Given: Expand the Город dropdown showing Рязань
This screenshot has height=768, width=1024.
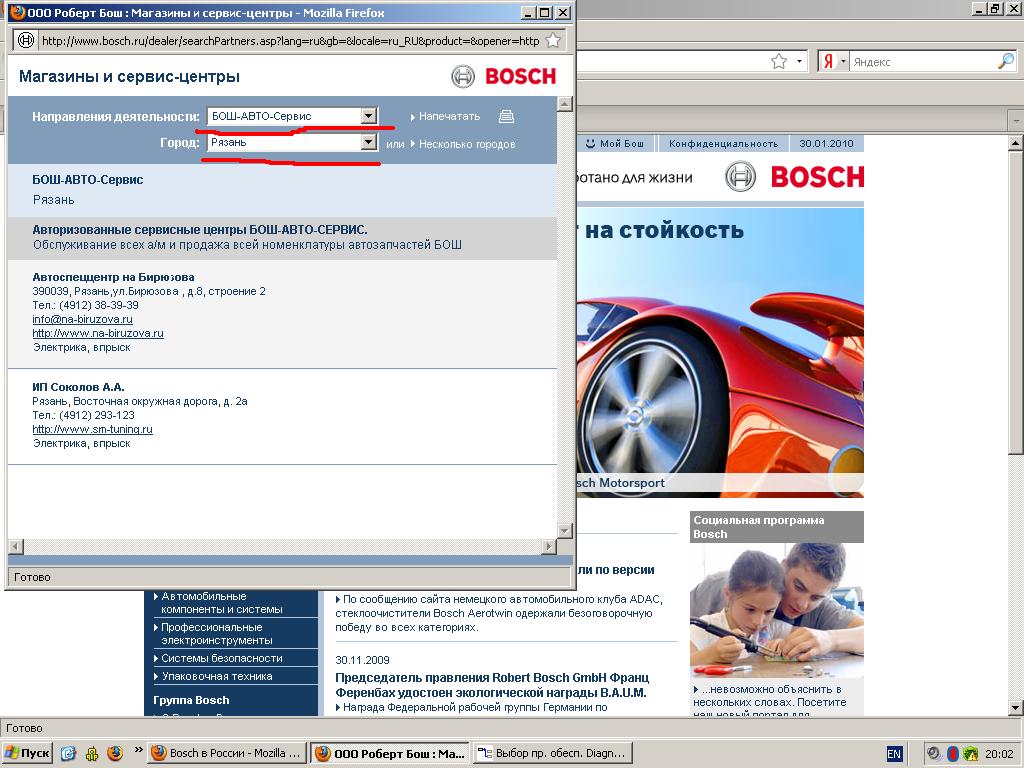Looking at the screenshot, I should [x=368, y=143].
